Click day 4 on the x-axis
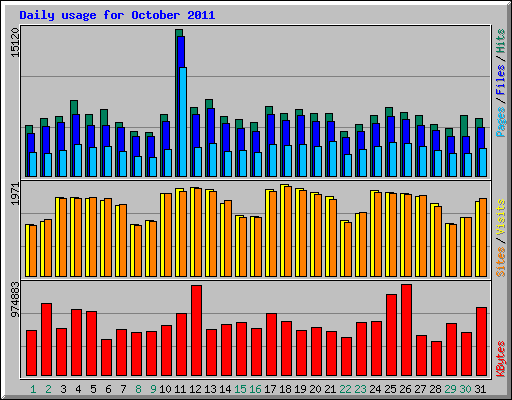Viewport: 512px width, 400px height. tap(78, 389)
